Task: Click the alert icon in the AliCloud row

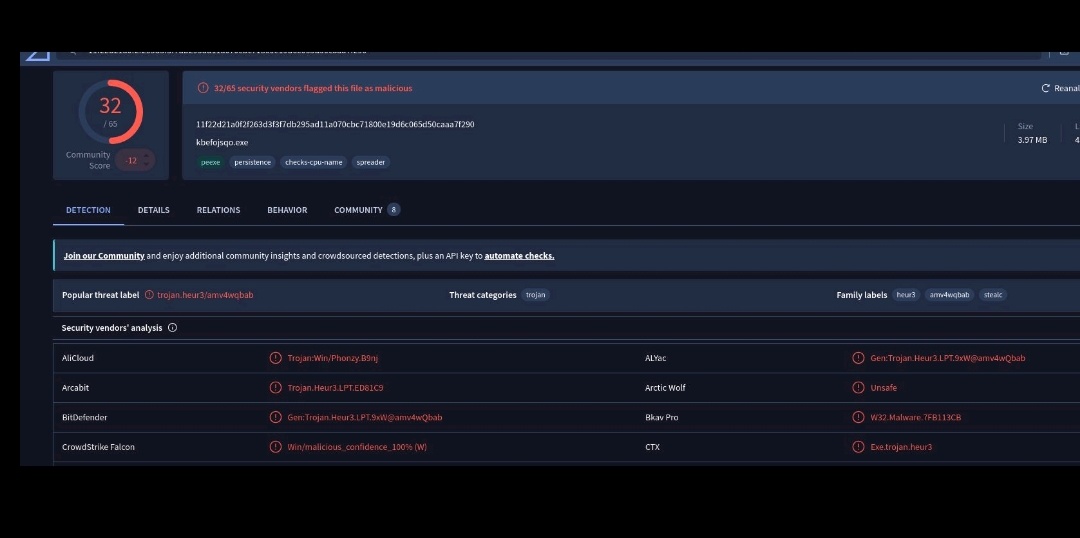Action: pyautogui.click(x=276, y=358)
